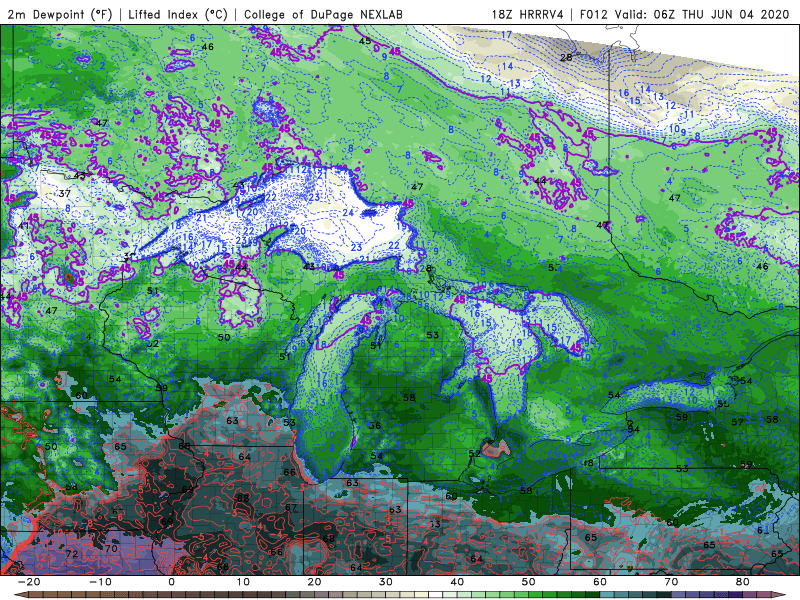
Task: Click the '60' color scale label
Action: [600, 582]
